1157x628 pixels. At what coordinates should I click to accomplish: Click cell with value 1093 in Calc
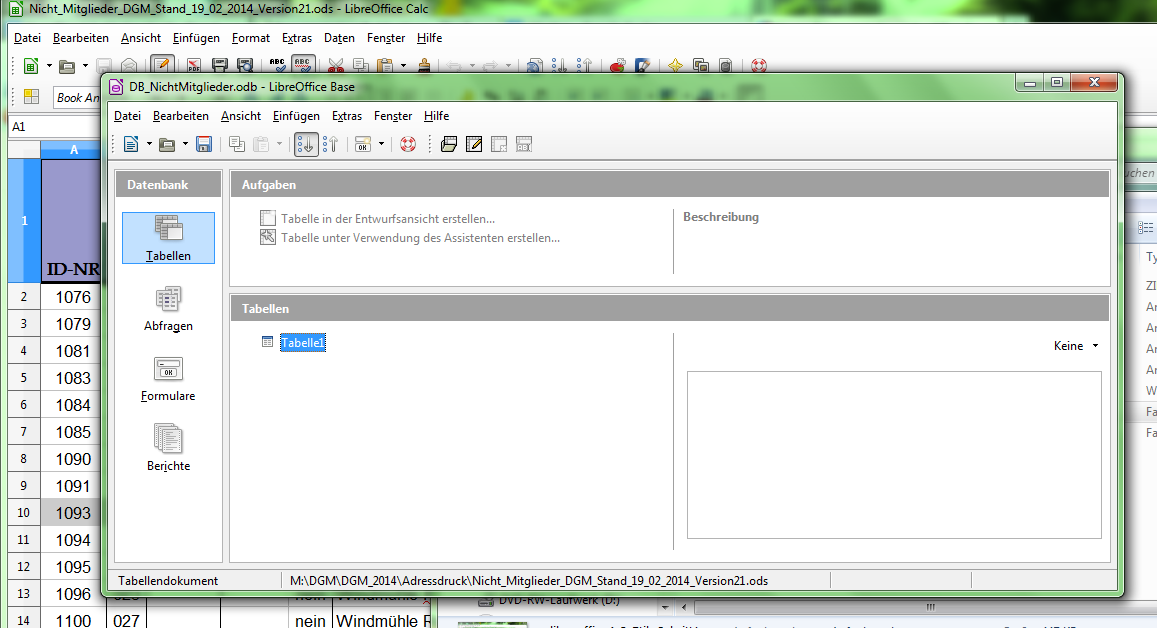[x=71, y=513]
